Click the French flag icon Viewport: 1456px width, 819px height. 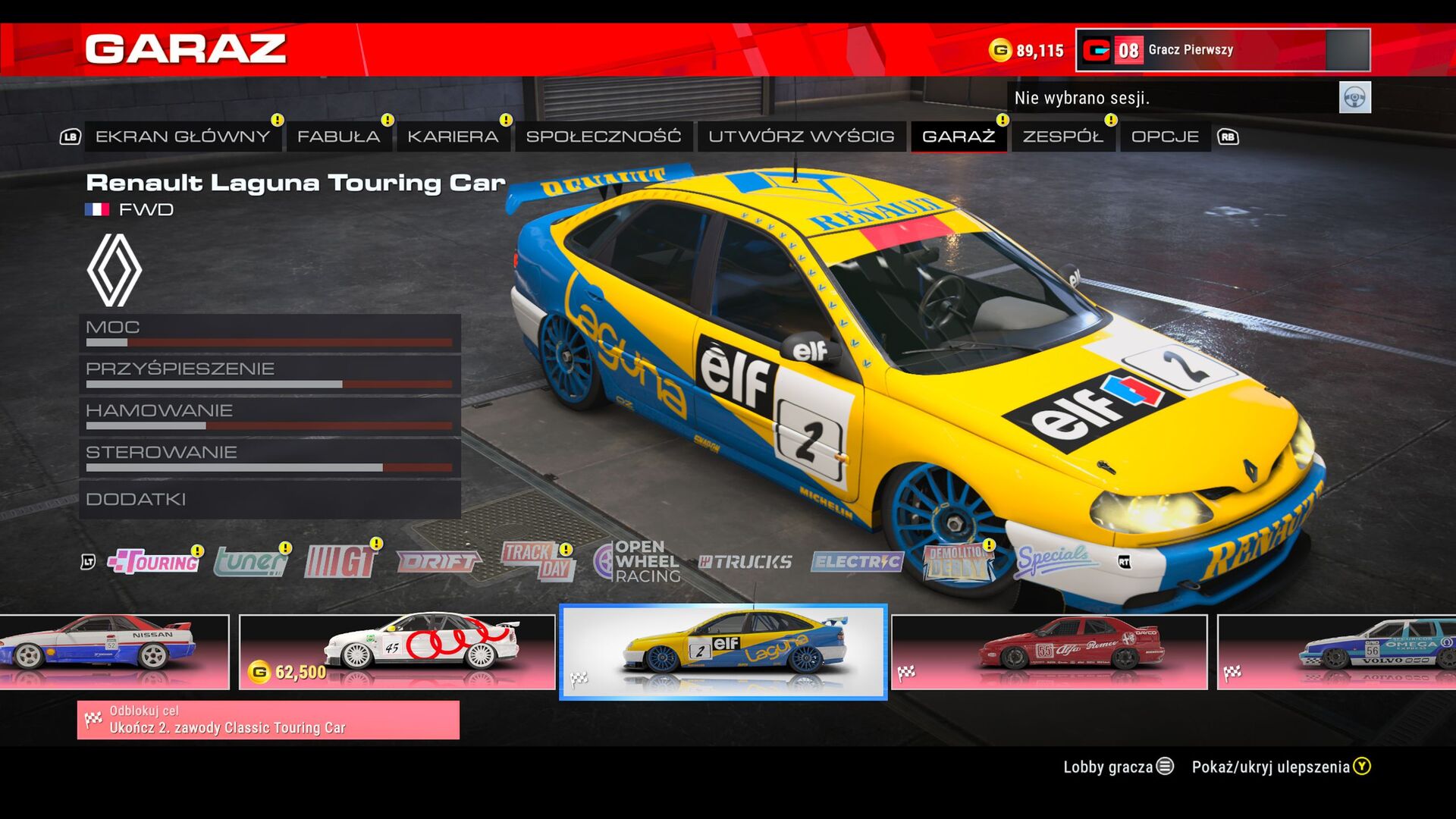(x=97, y=209)
